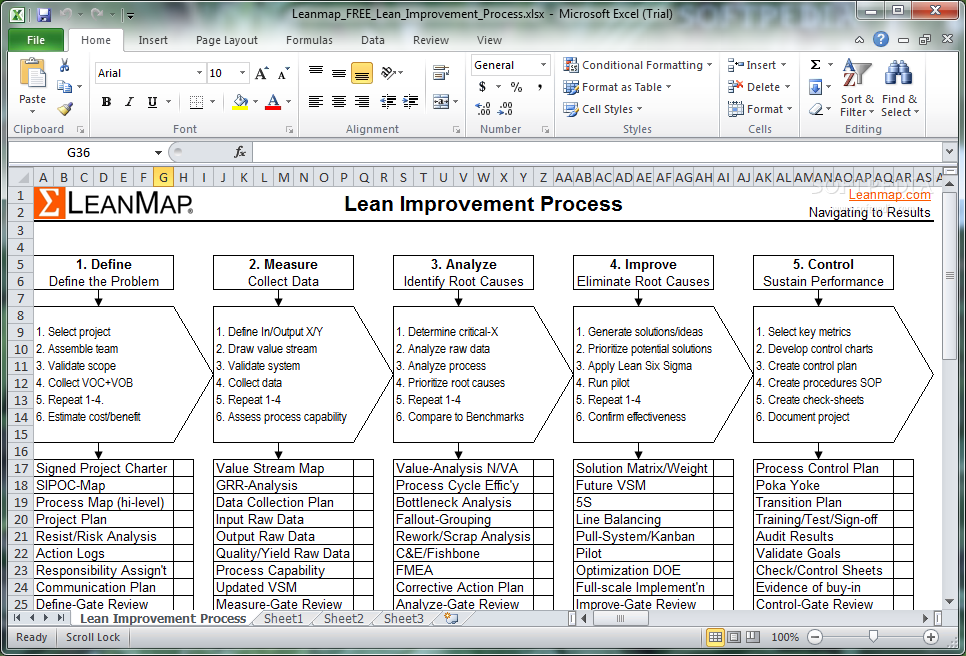Open the Arial font name dropdown
Screen dimensions: 966x656
[199, 73]
